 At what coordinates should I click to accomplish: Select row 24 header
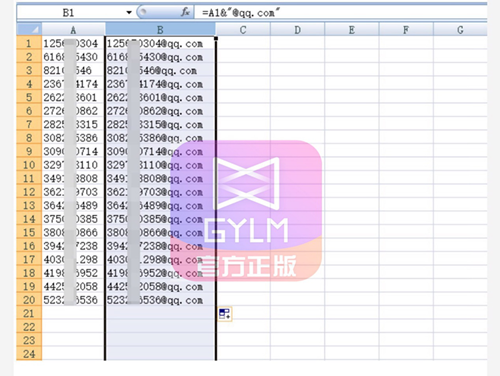click(29, 354)
